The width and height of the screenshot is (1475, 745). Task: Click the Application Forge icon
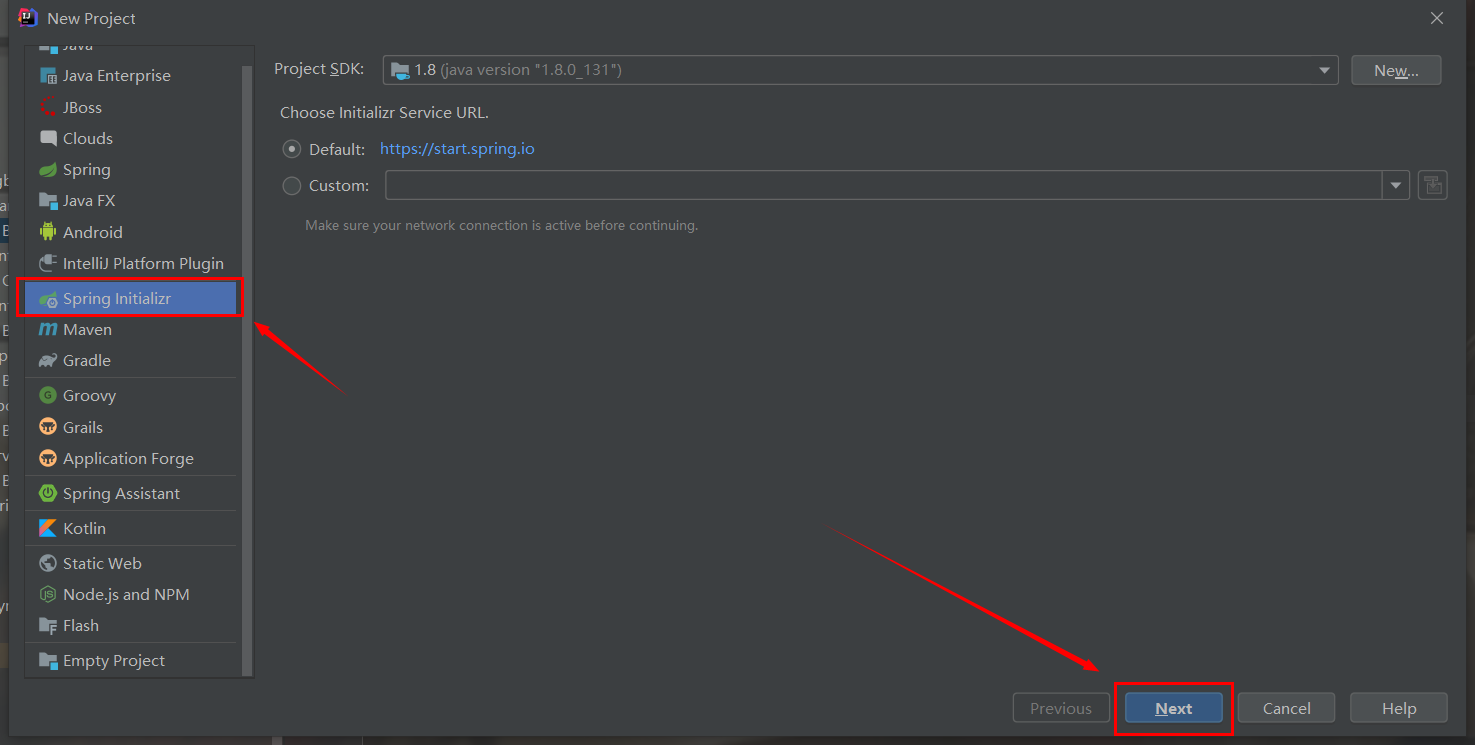48,458
